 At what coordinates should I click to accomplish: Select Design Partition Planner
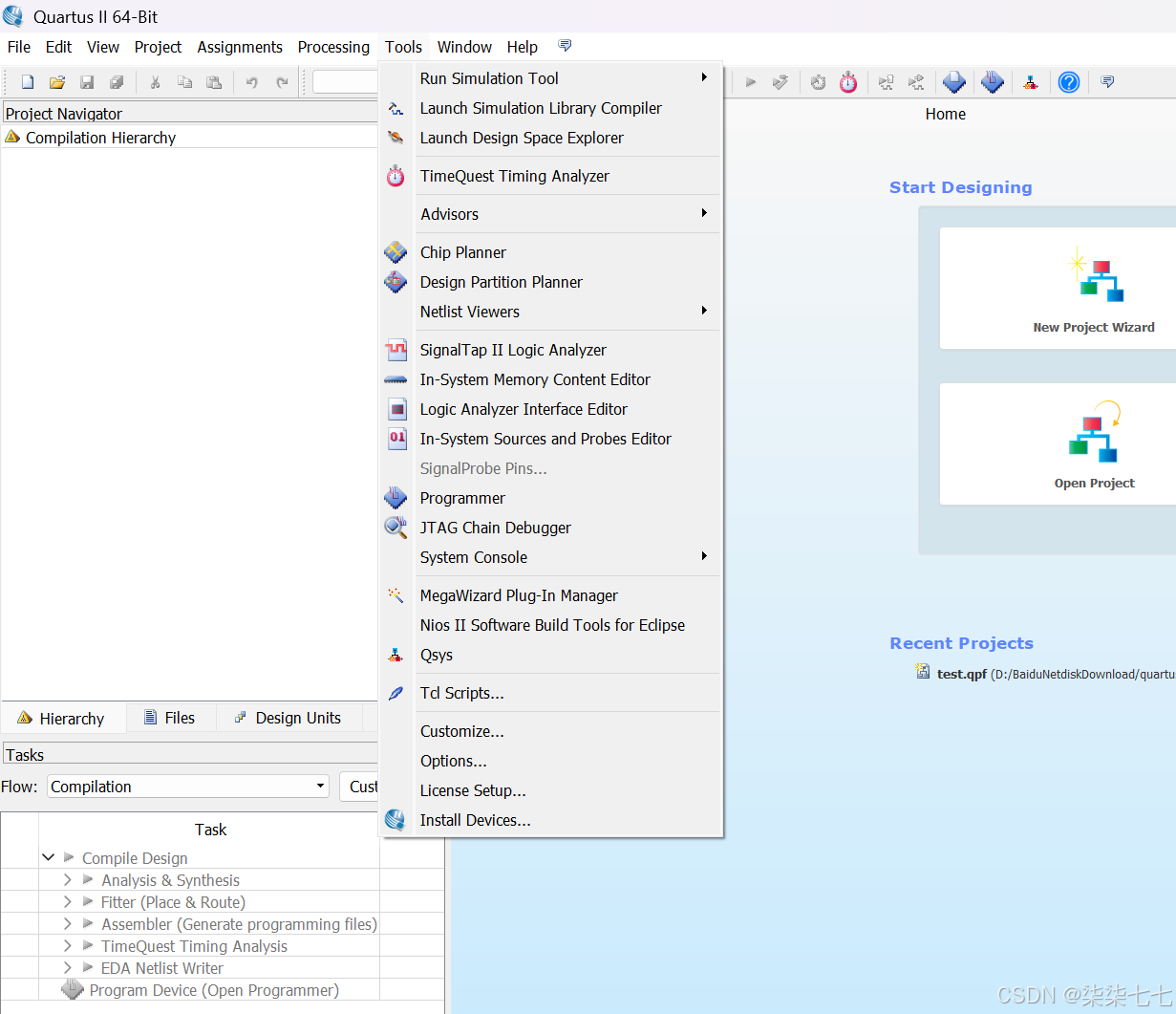tap(551, 282)
